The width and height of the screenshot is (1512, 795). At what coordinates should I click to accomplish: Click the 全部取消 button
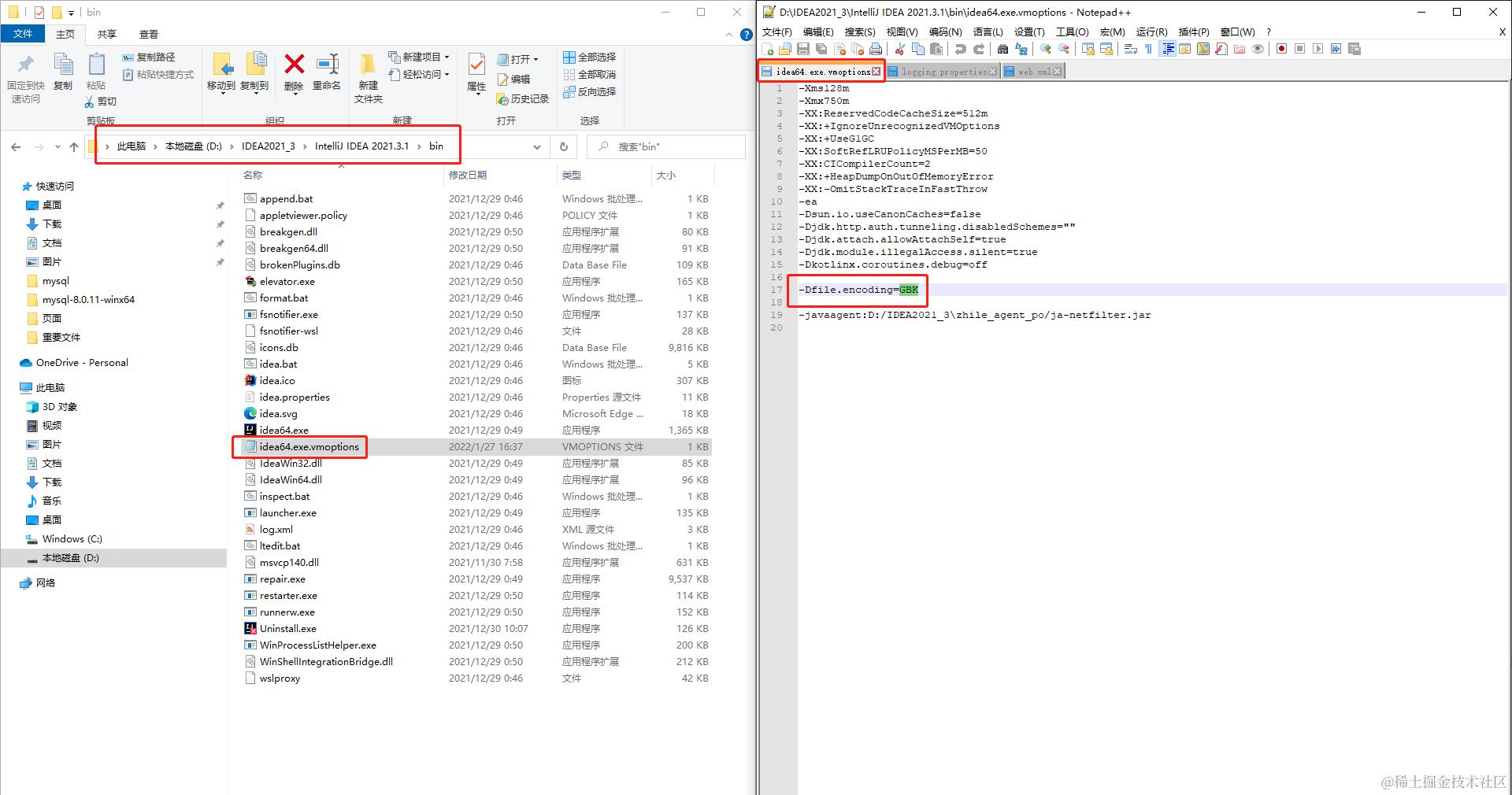590,75
